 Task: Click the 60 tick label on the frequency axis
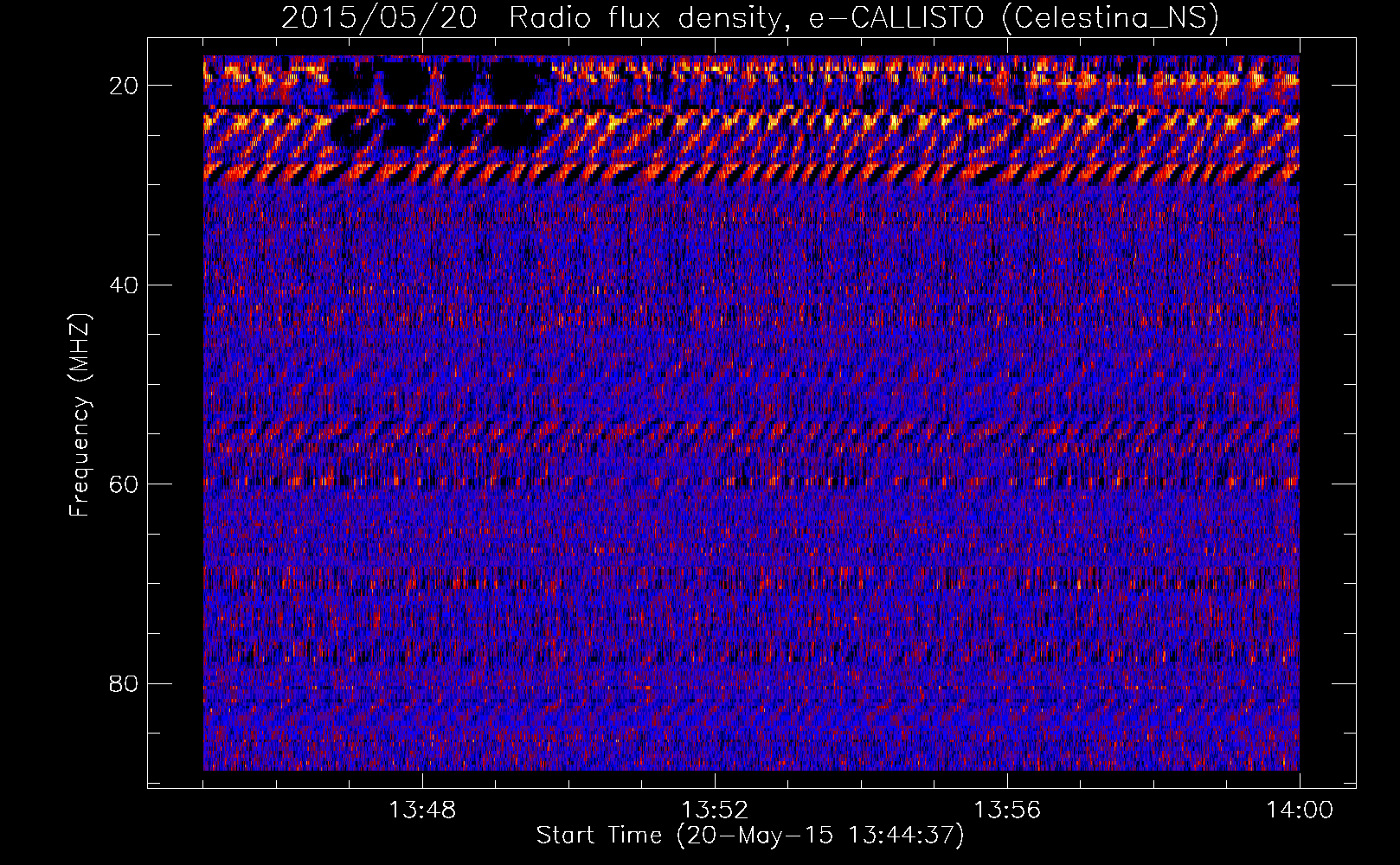125,484
